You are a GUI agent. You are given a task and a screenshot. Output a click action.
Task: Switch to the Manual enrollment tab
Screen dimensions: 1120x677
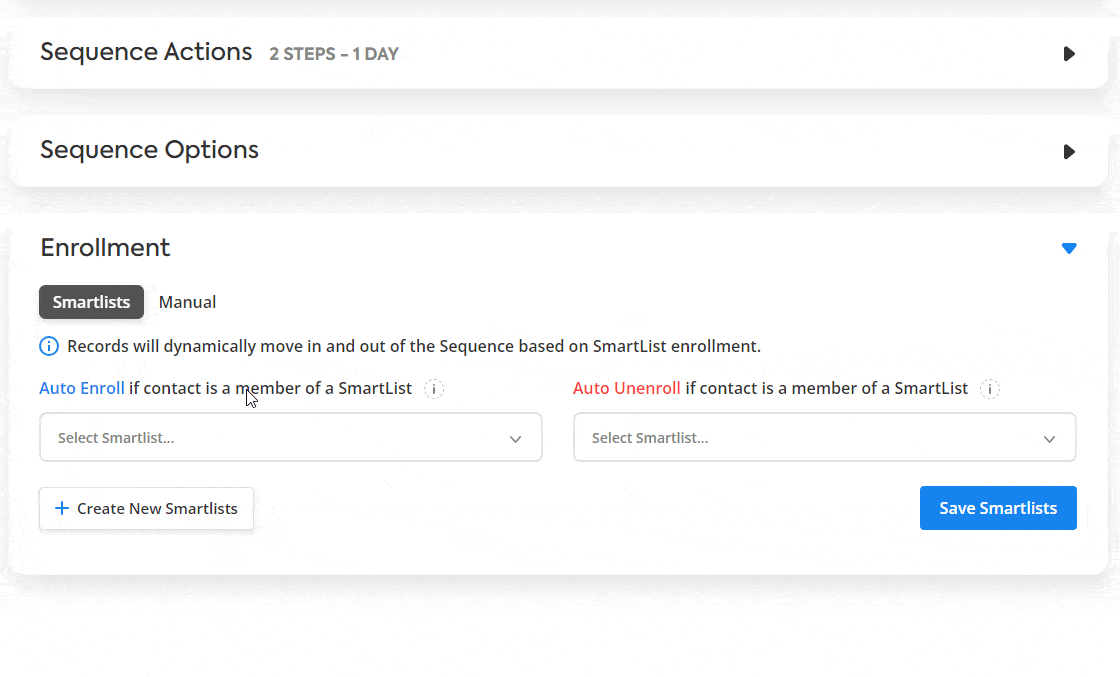(187, 302)
